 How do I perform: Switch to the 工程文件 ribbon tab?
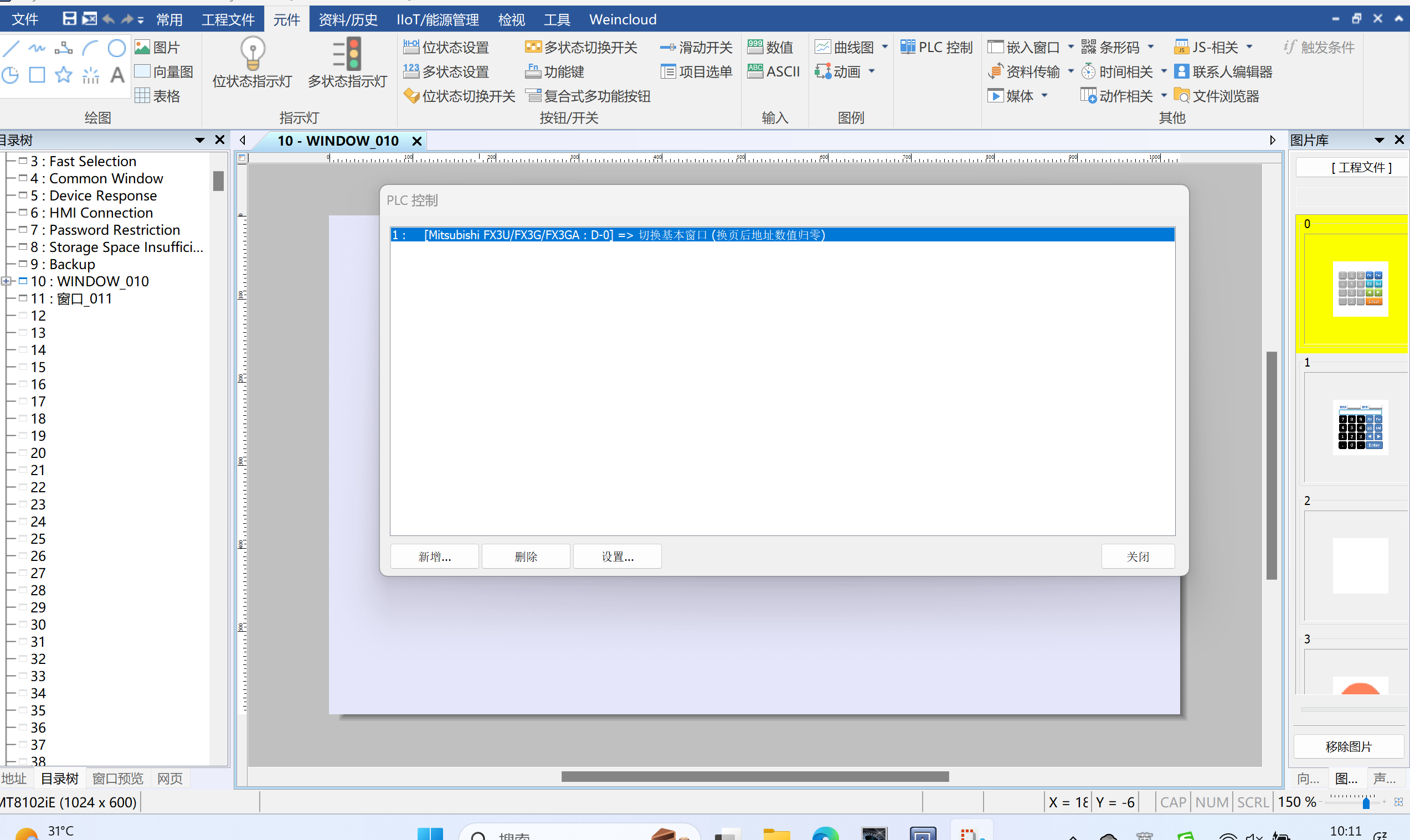(228, 20)
